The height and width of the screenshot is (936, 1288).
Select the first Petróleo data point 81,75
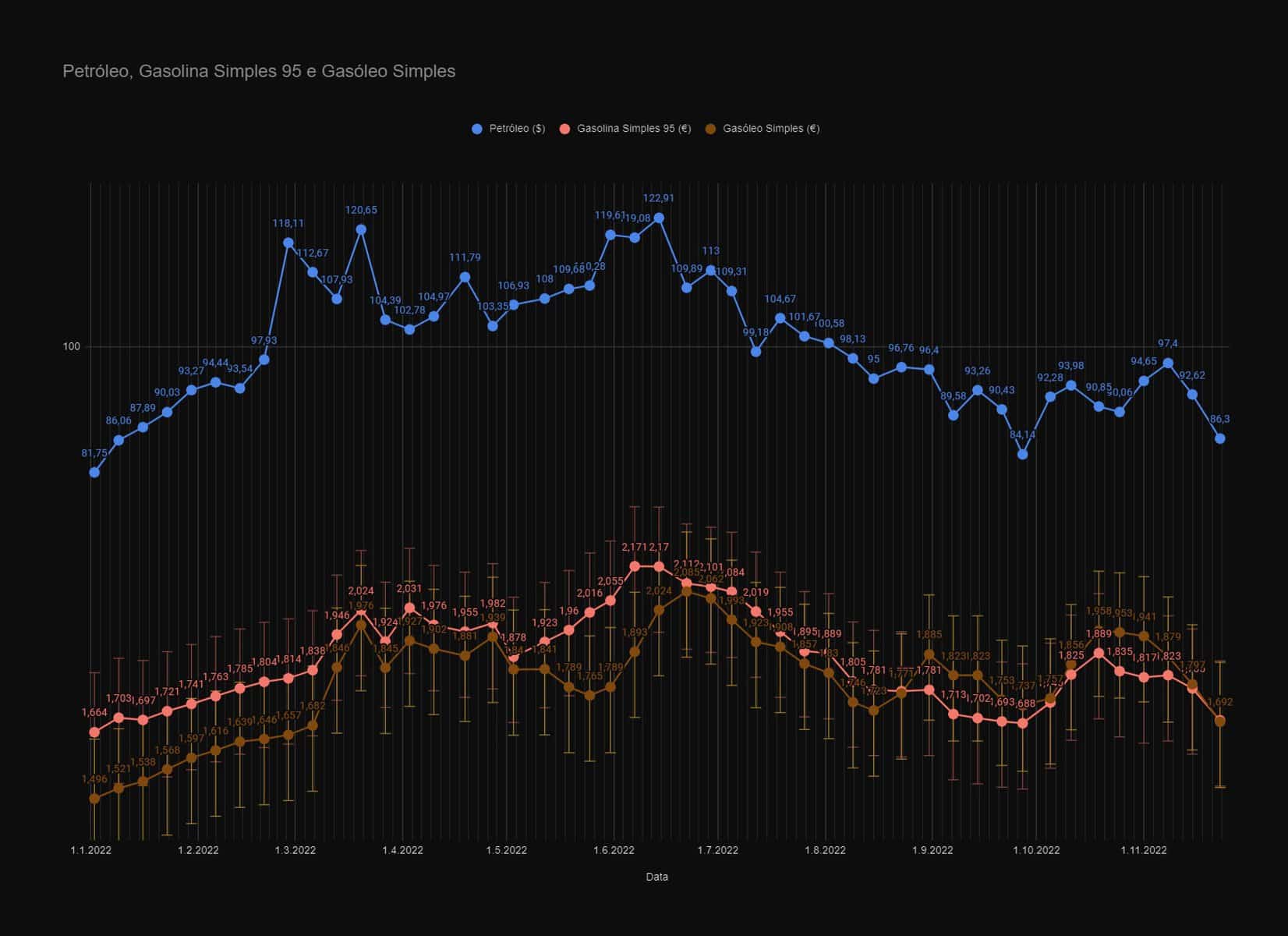94,472
